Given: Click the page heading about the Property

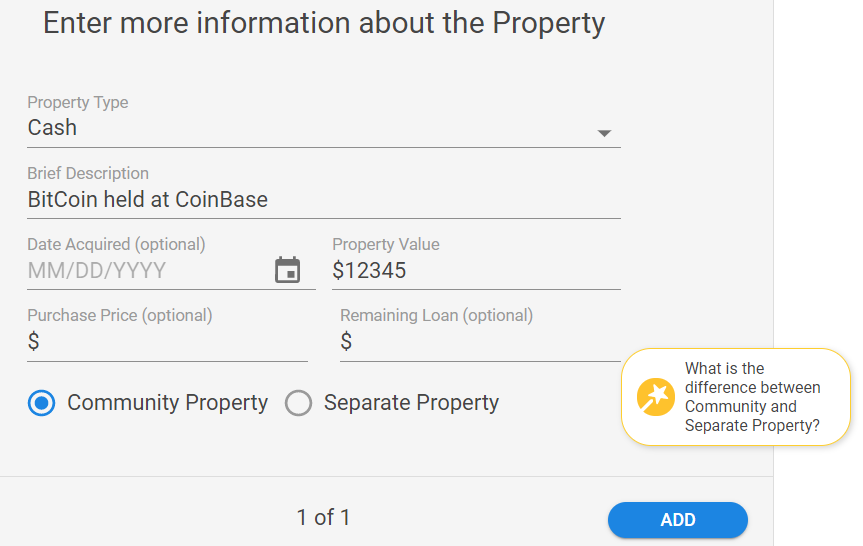Looking at the screenshot, I should 324,23.
